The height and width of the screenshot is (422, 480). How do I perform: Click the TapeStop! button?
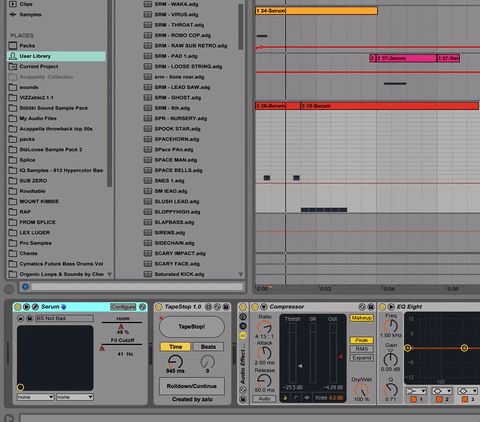pos(192,327)
